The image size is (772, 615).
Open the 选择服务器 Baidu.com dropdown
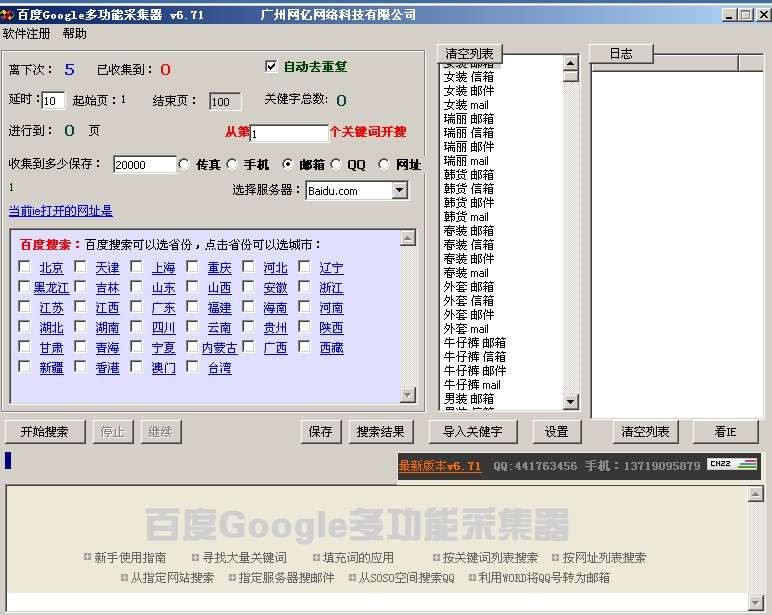pyautogui.click(x=400, y=190)
